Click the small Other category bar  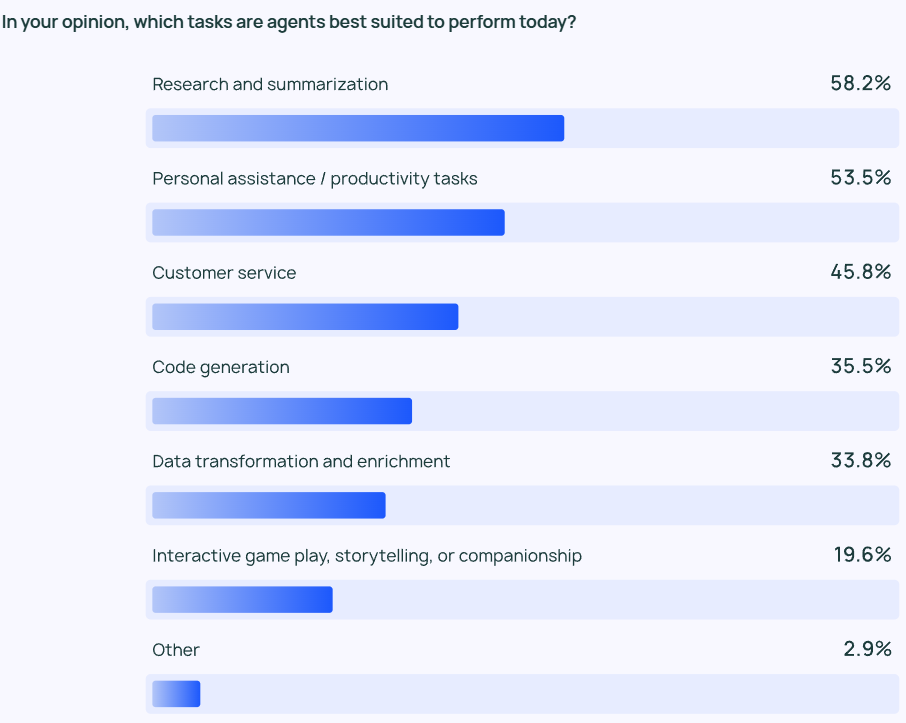tap(176, 694)
